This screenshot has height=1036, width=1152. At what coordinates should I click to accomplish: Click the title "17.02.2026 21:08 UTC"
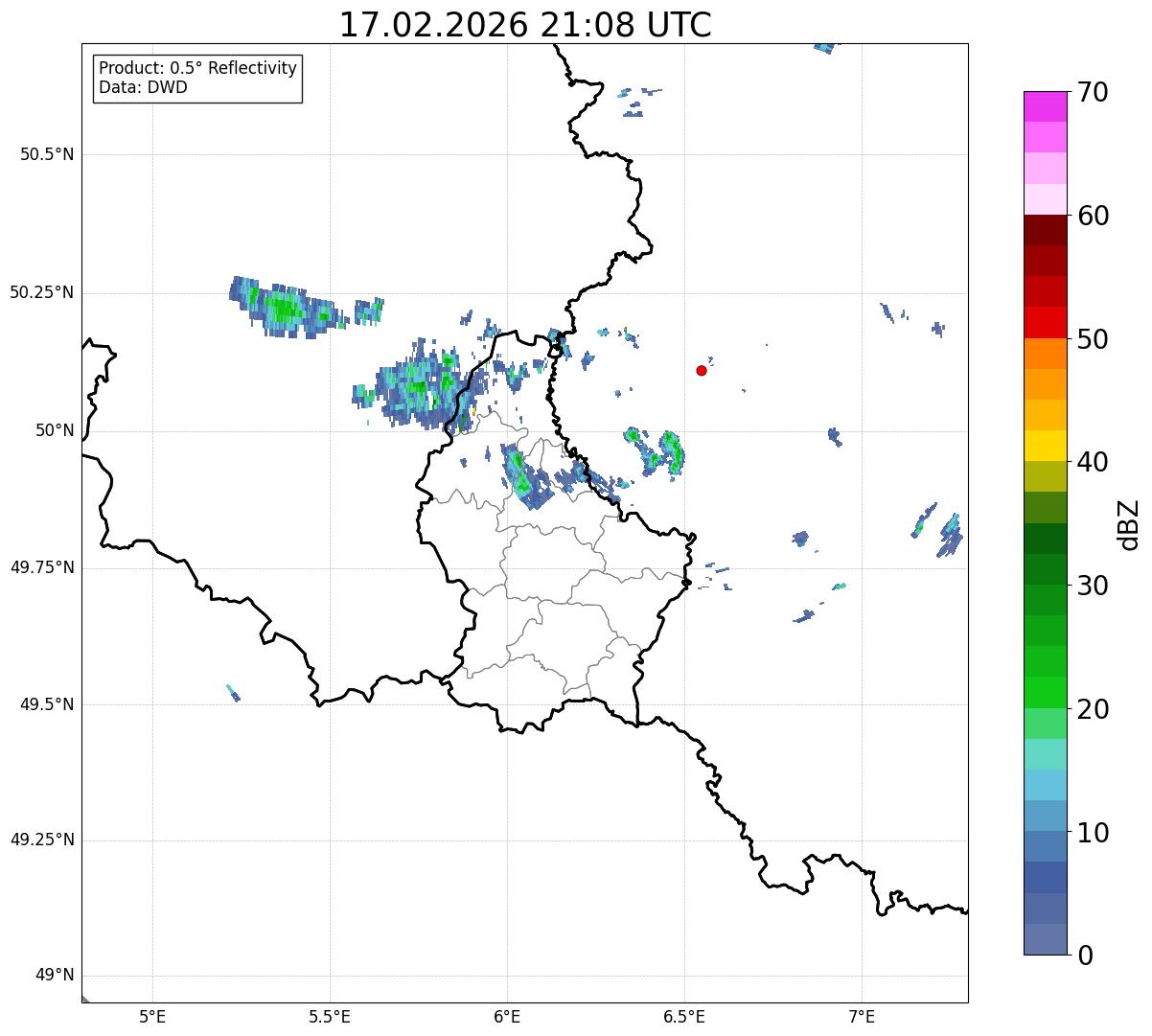point(525,24)
